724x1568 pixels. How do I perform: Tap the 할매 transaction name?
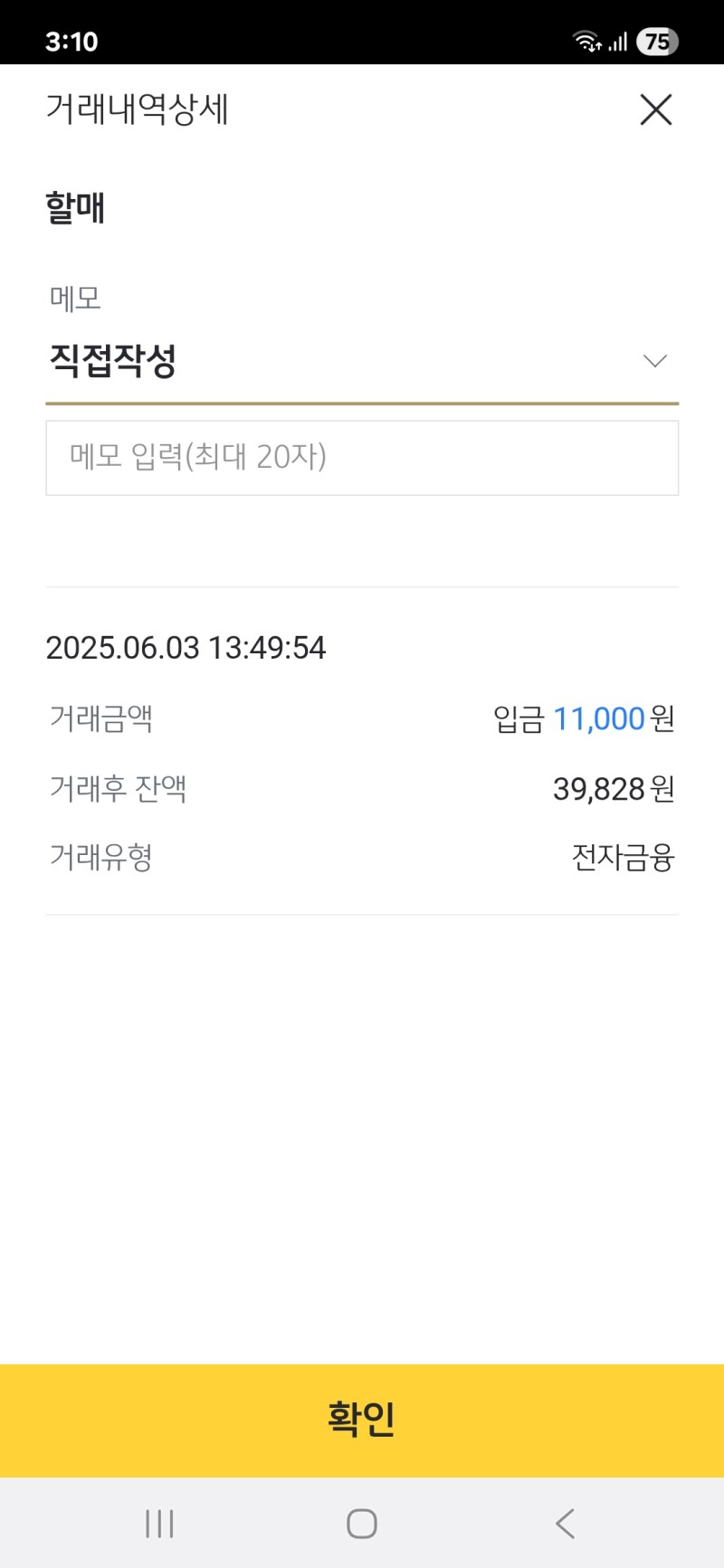76,208
